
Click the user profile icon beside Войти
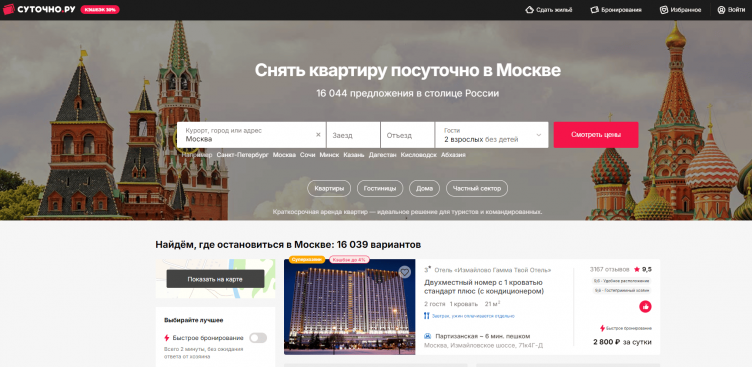coord(721,10)
